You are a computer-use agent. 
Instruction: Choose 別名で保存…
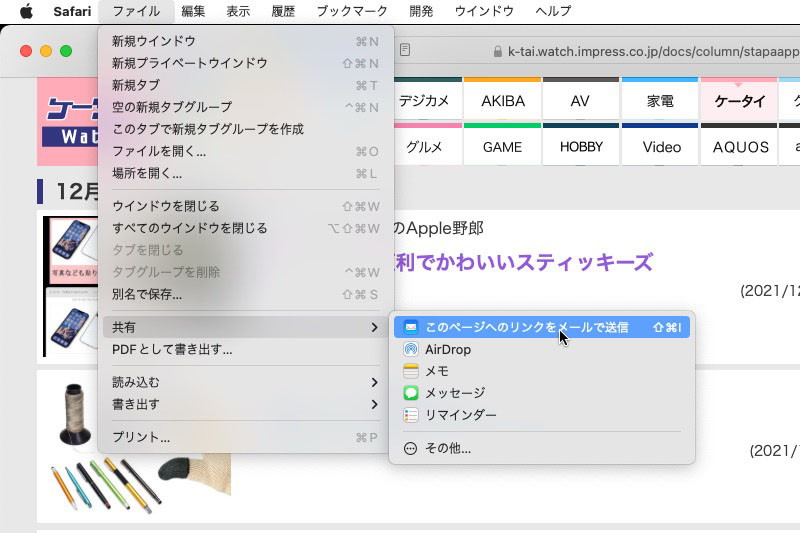pyautogui.click(x=245, y=294)
